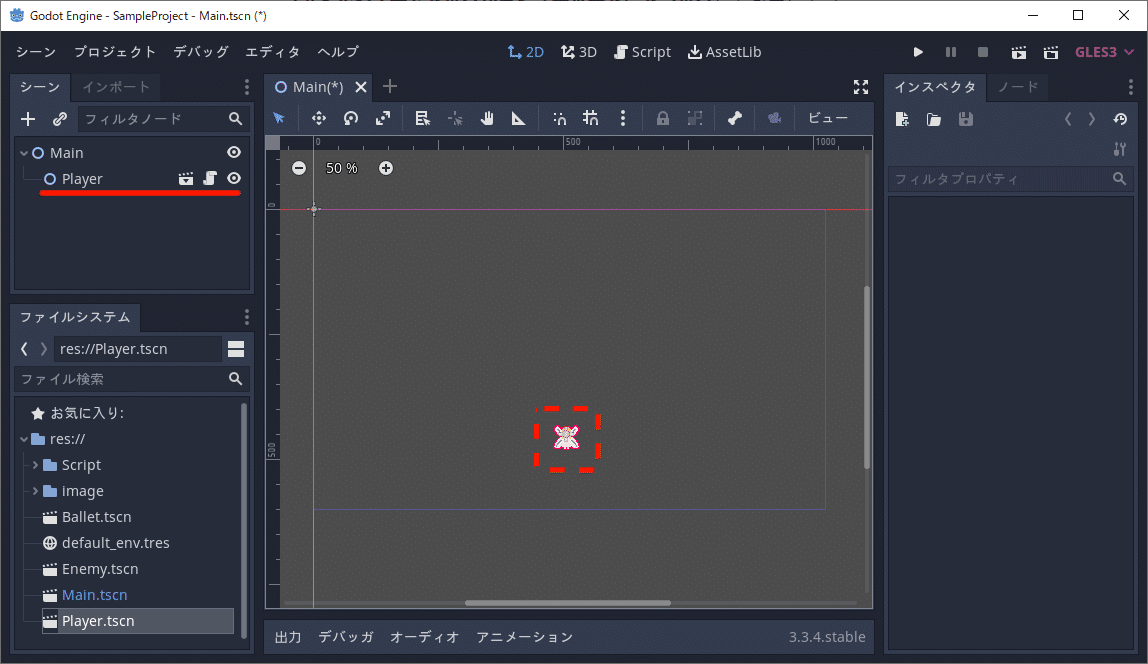
Task: Instance a child scene with link icon
Action: (60, 119)
